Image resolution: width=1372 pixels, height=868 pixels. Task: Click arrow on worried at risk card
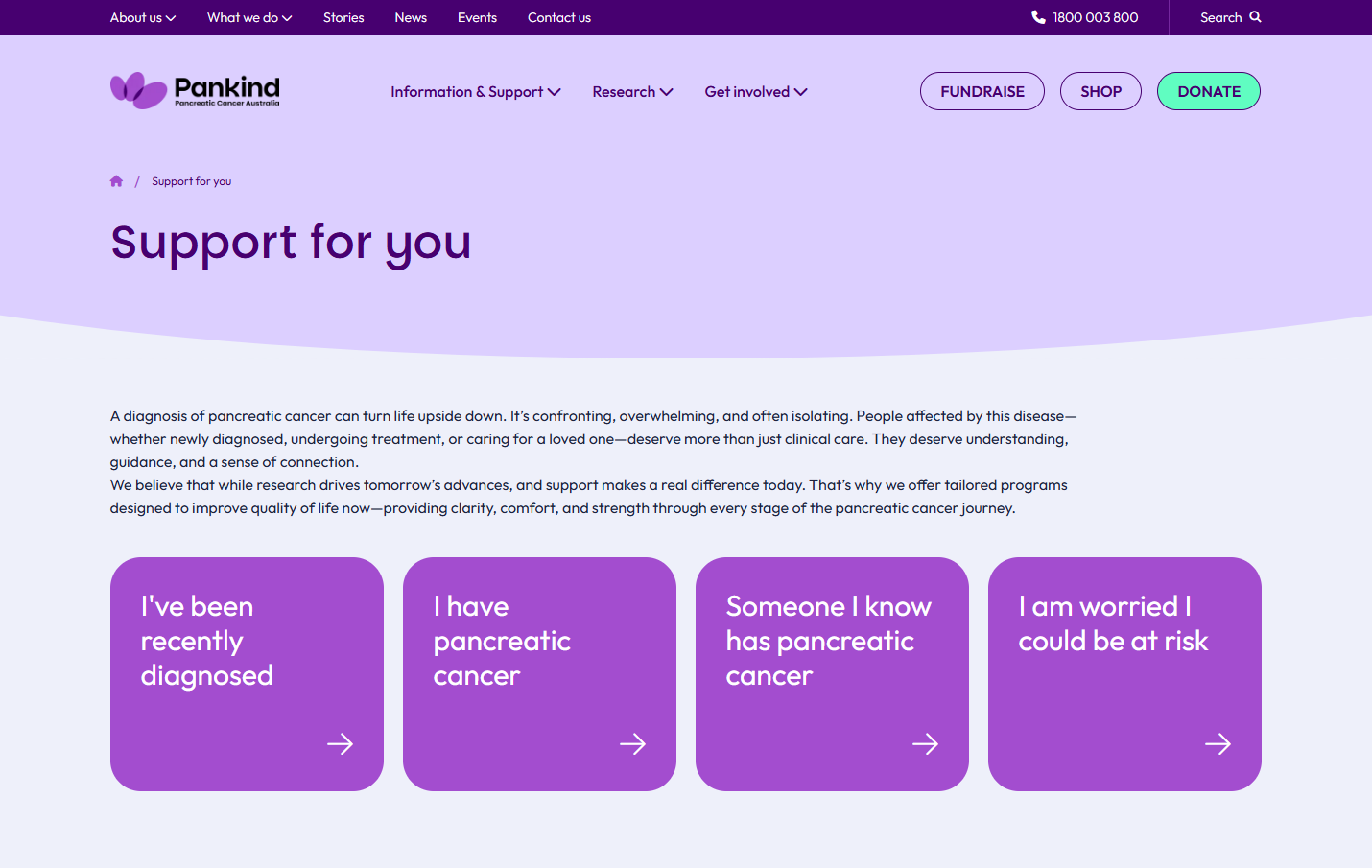coord(1218,744)
